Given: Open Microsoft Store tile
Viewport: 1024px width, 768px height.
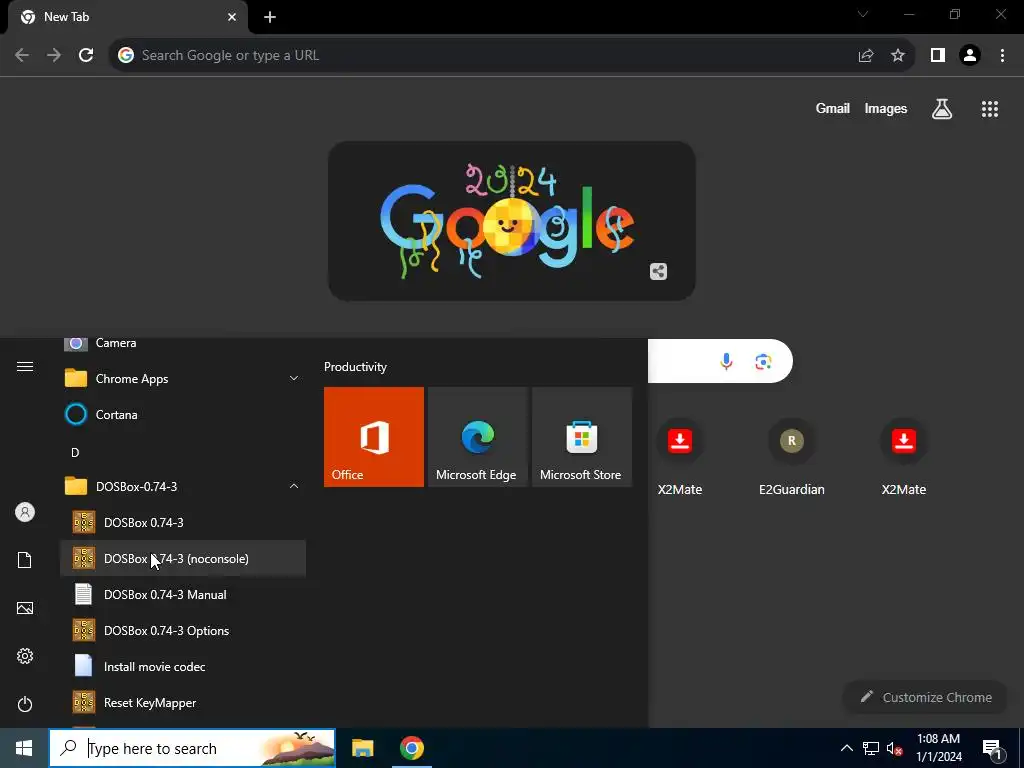Looking at the screenshot, I should [x=582, y=437].
